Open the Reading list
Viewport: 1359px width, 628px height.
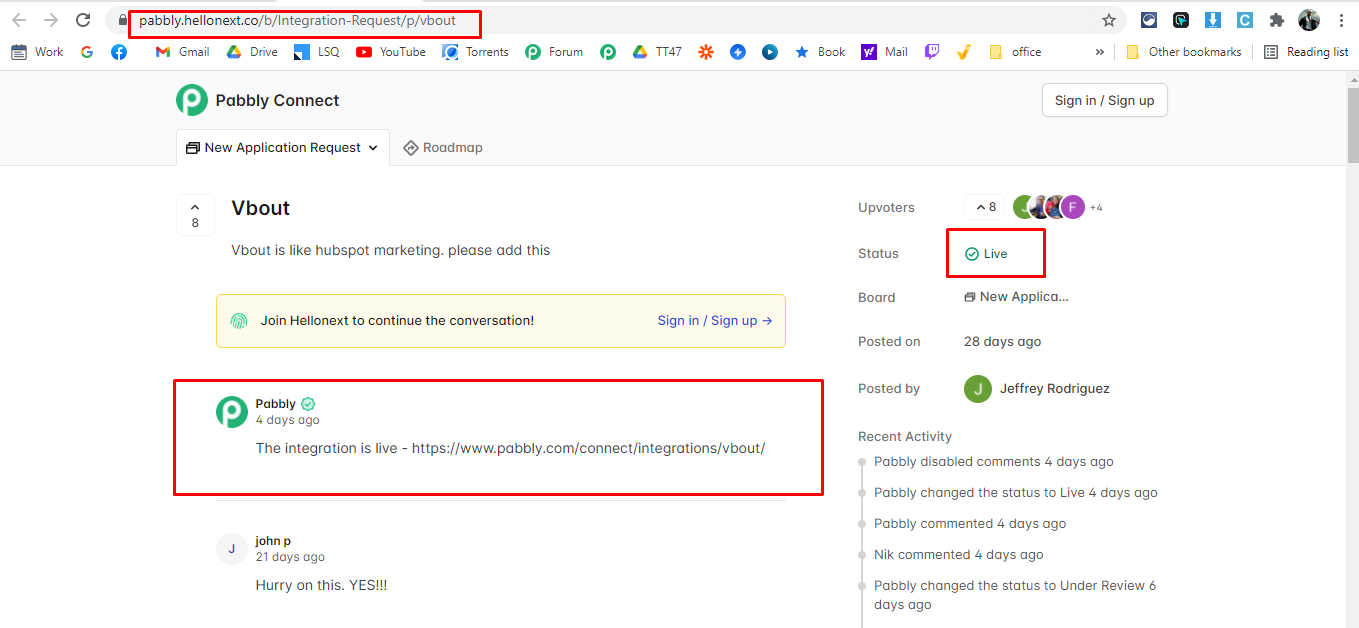point(1306,52)
